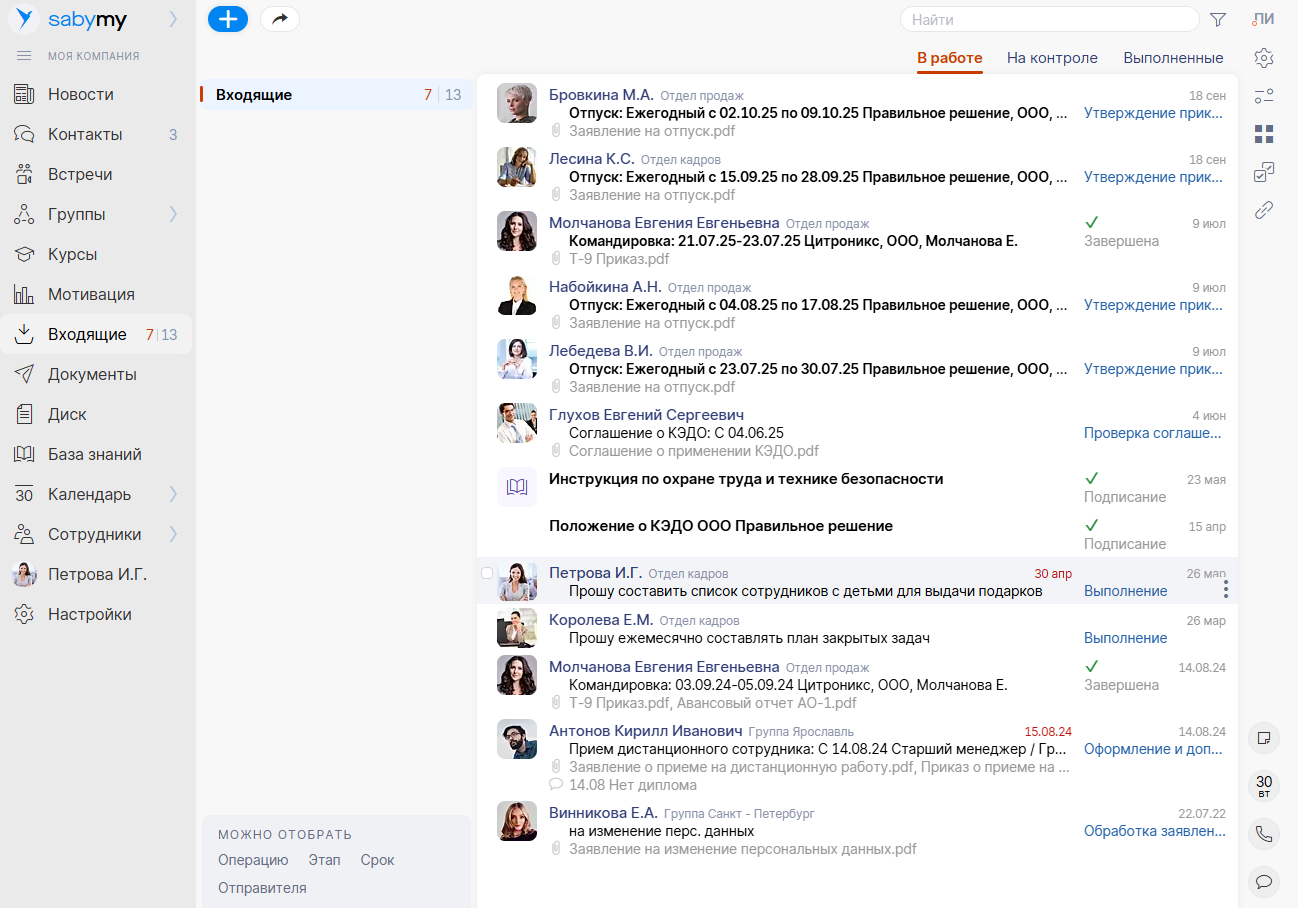Viewport: 1298px width, 908px height.
Task: Click the blue plus create button
Action: [228, 19]
